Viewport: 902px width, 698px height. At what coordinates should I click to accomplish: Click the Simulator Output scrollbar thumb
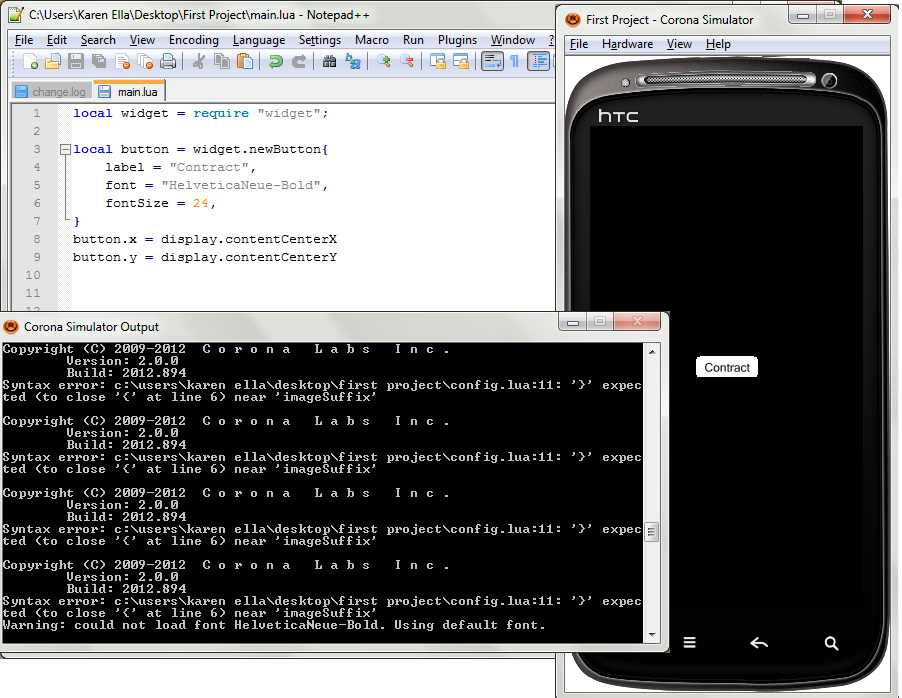[652, 532]
